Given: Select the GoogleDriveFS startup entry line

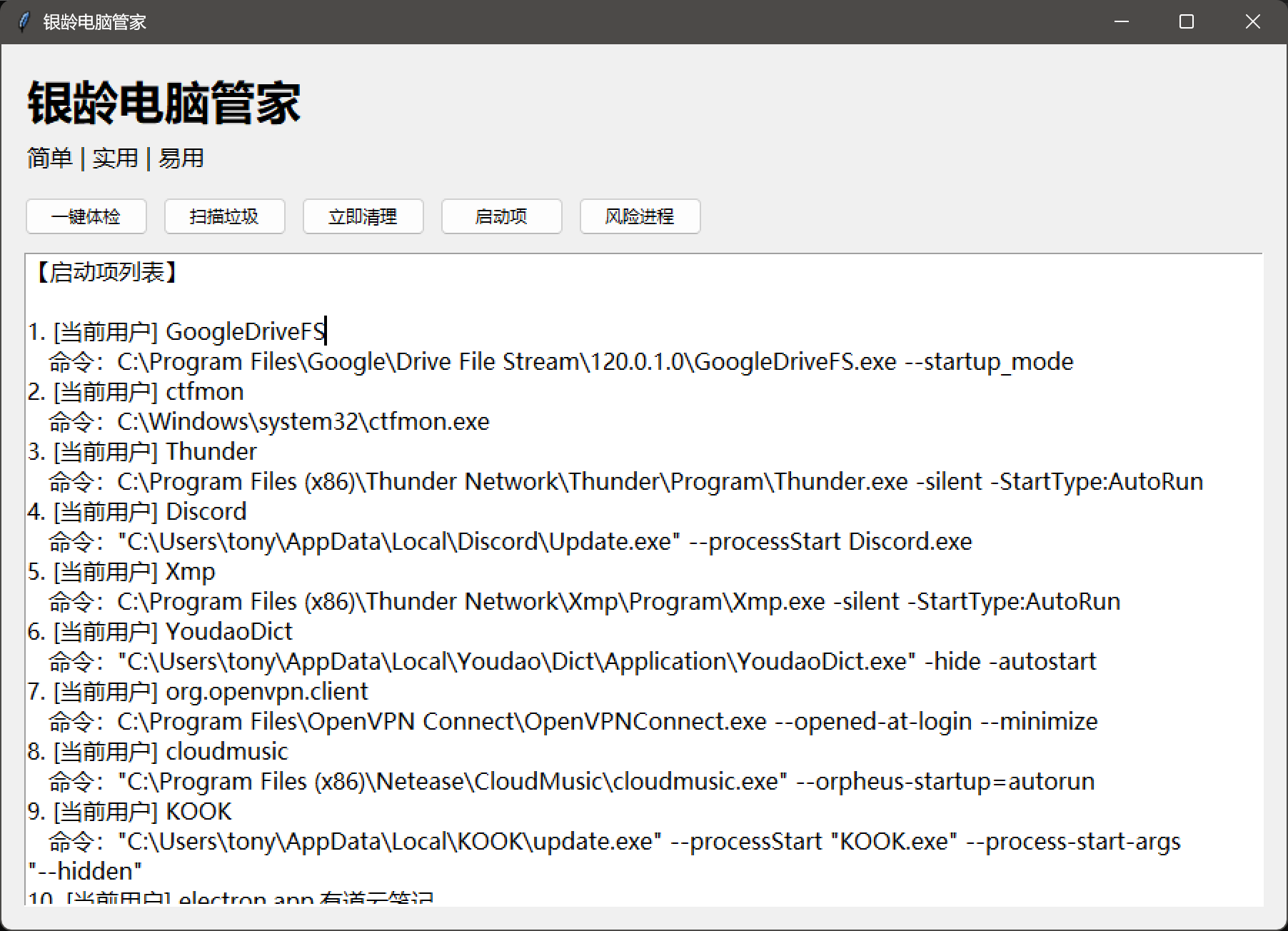Looking at the screenshot, I should point(177,332).
